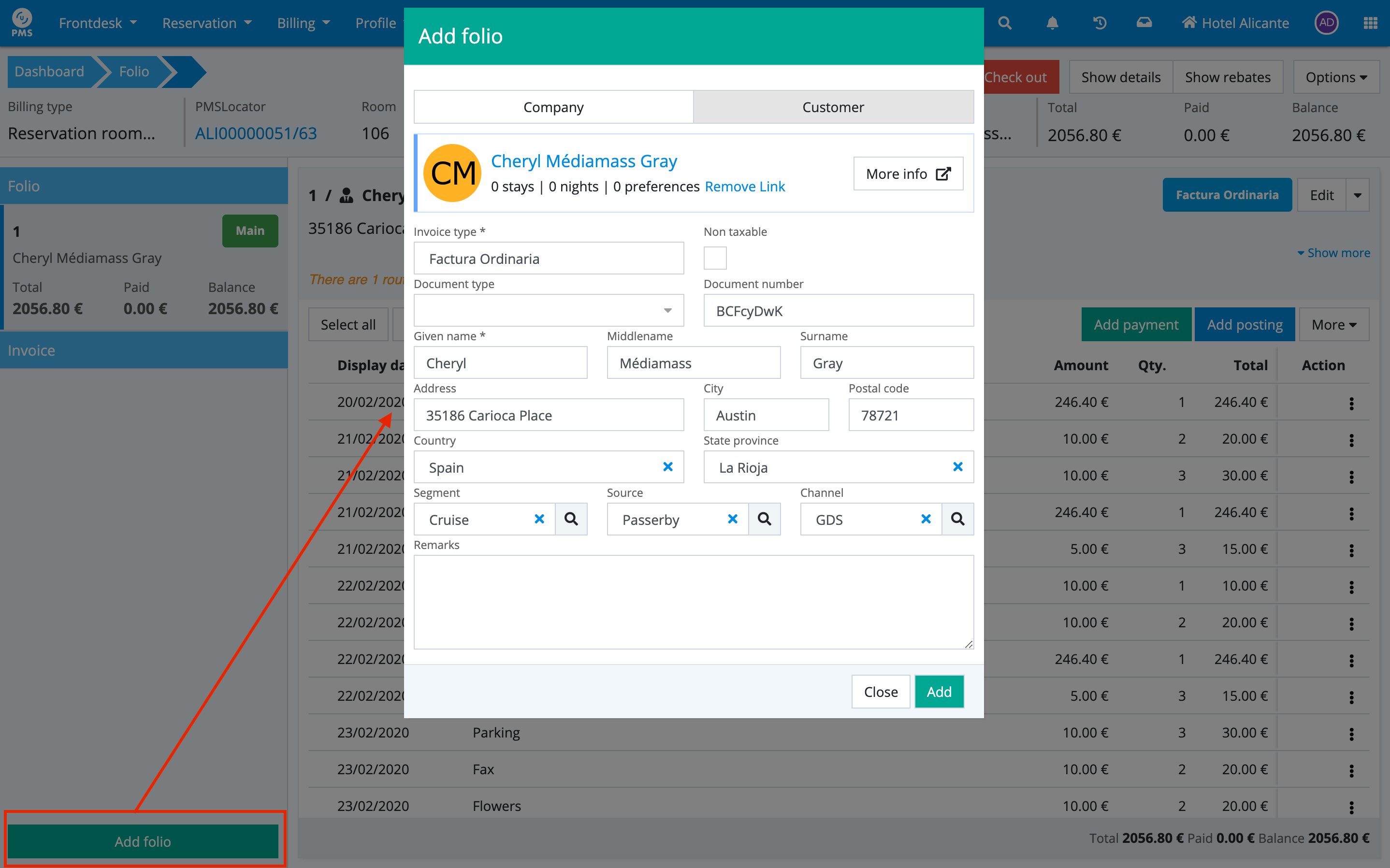Click the search magnifier icon in top bar
Screen dimensions: 1390x868
pyautogui.click(x=1004, y=23)
